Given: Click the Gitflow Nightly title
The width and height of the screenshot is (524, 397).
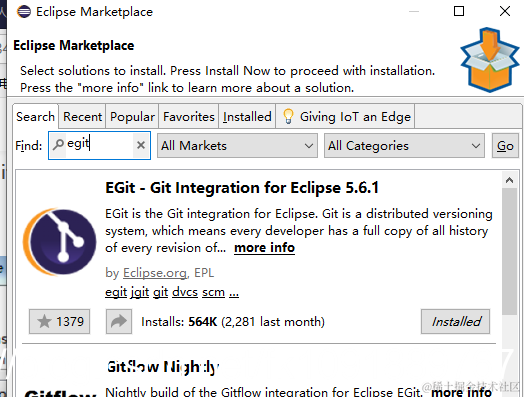Looking at the screenshot, I should point(163,367).
